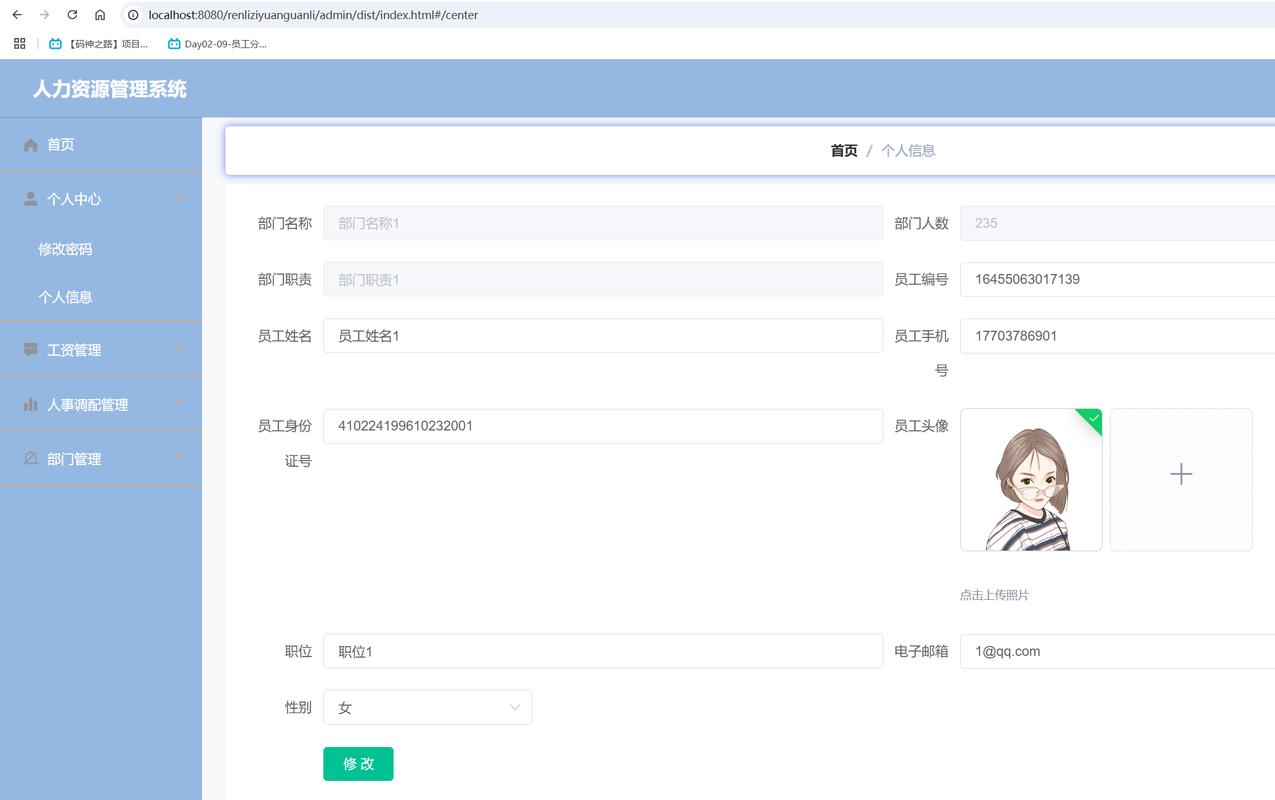Viewport: 1275px width, 800px height.
Task: Expand the 工资管理 sidebar section
Action: point(180,349)
